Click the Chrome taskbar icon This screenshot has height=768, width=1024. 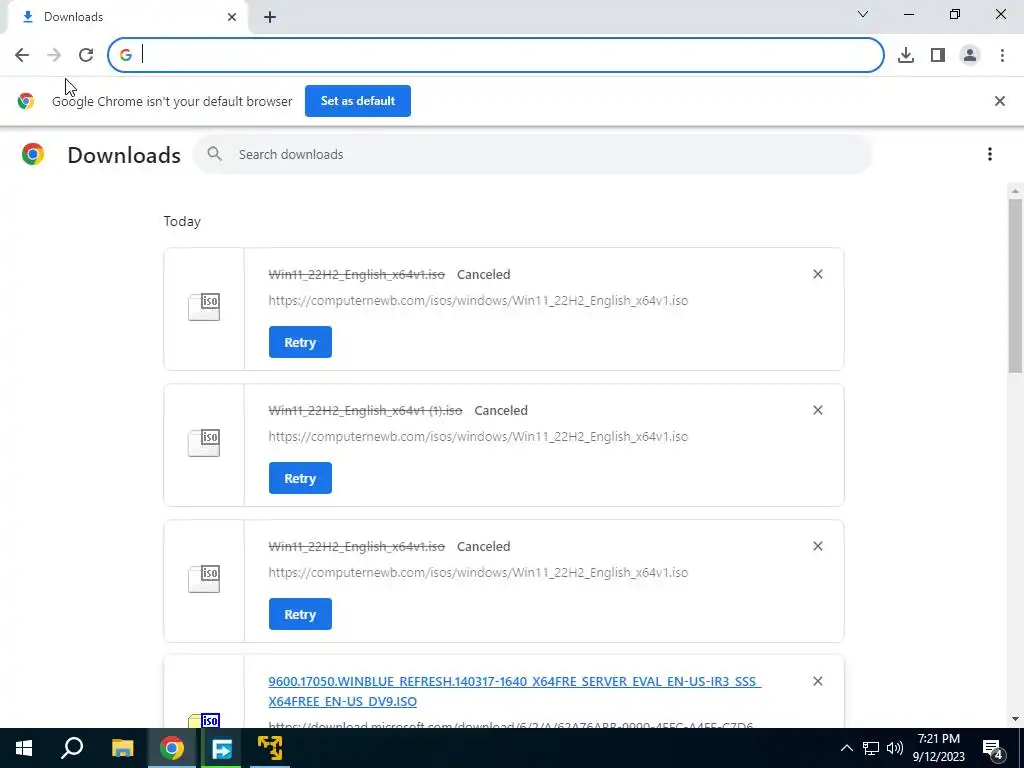pos(172,748)
